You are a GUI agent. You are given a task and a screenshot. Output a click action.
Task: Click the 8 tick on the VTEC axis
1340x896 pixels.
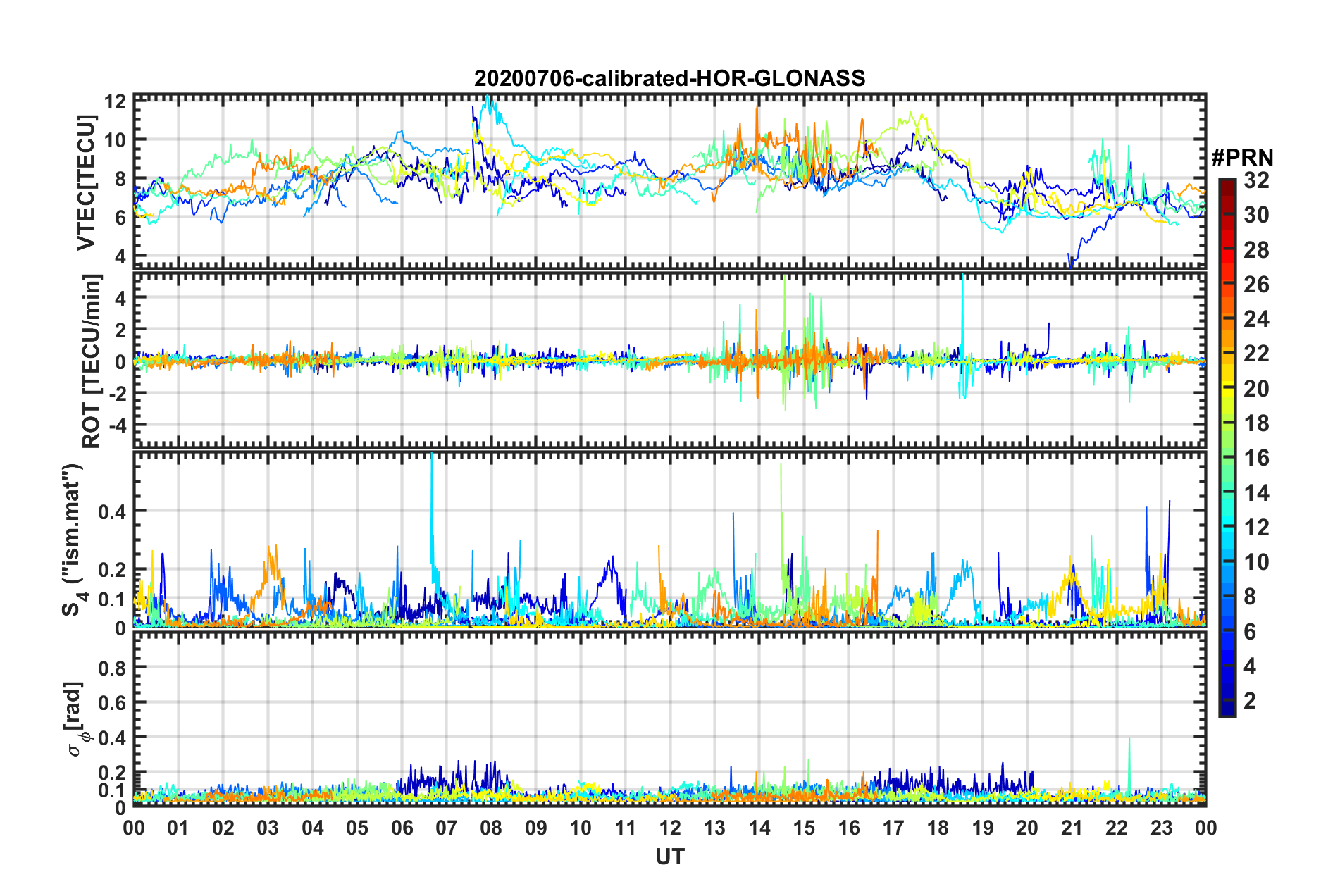pyautogui.click(x=121, y=179)
